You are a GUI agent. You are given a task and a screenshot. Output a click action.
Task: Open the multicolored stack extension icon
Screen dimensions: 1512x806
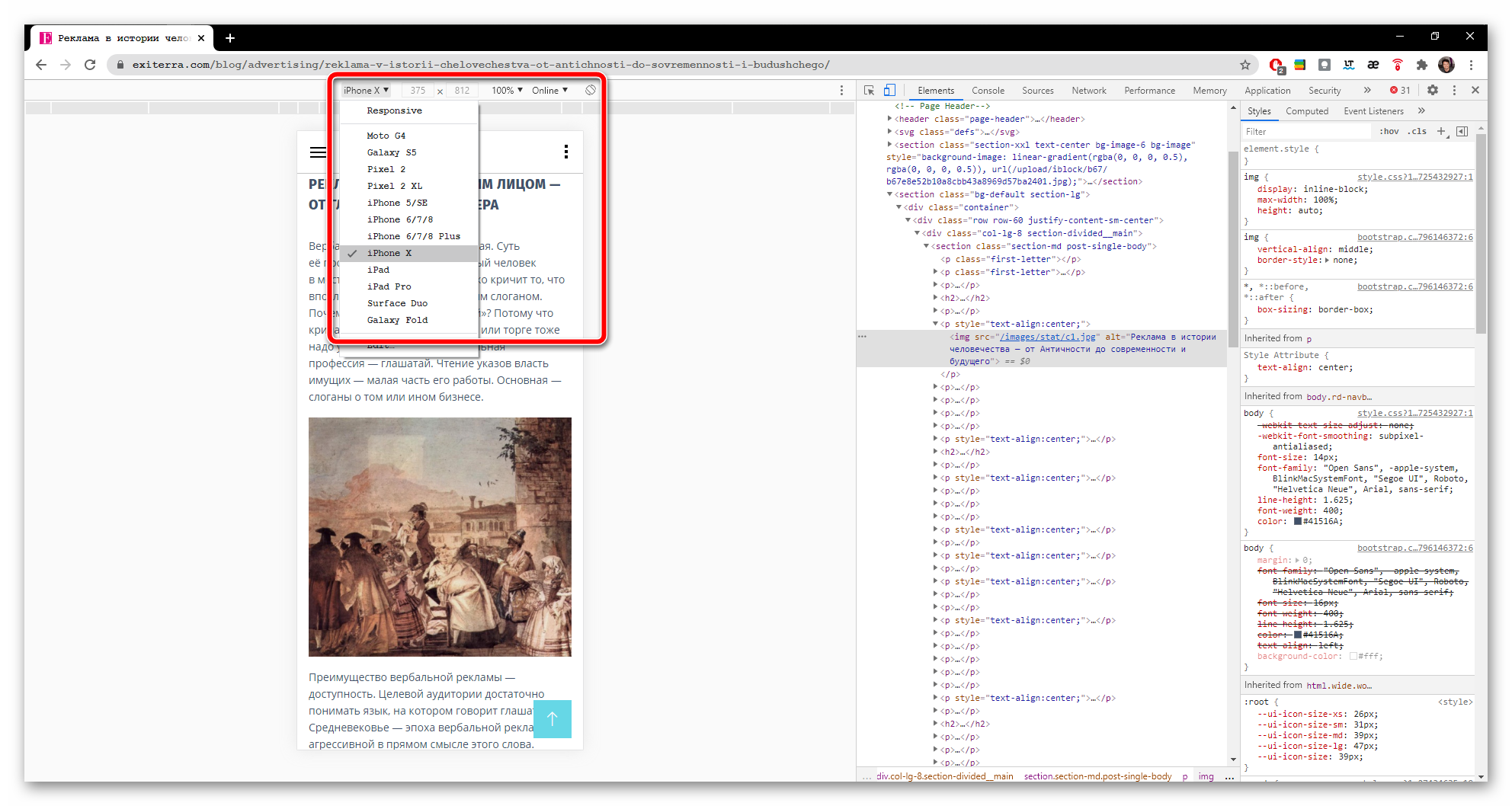[x=1300, y=65]
